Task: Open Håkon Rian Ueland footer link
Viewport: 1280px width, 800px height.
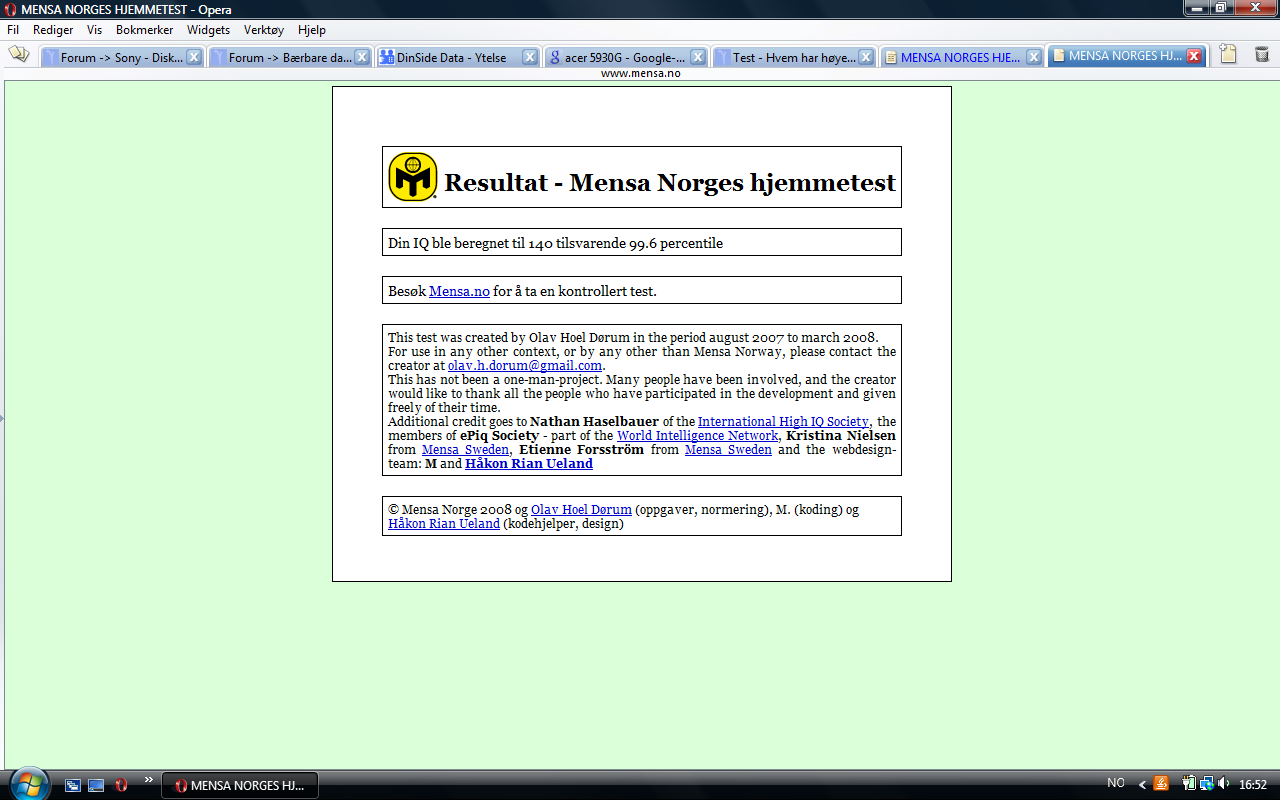Action: (444, 524)
